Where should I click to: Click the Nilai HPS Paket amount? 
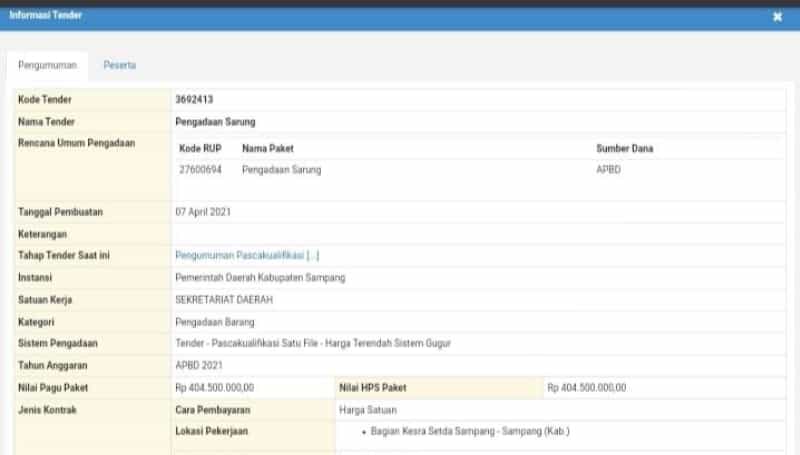pyautogui.click(x=586, y=387)
